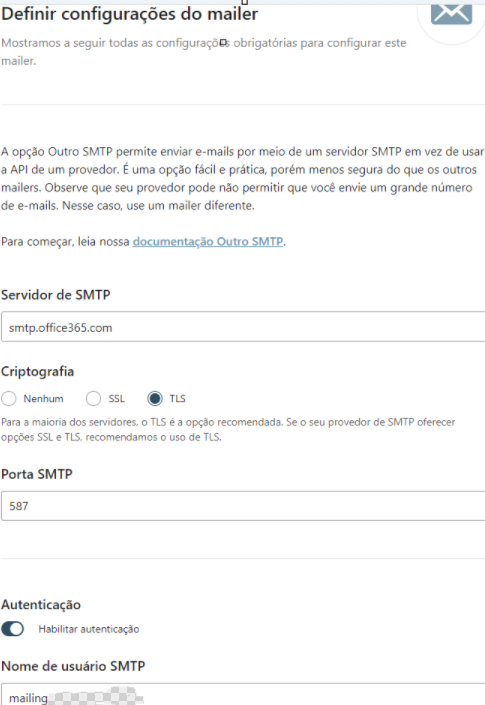The width and height of the screenshot is (485, 705).
Task: Click the envelope mailer icon
Action: pyautogui.click(x=451, y=14)
